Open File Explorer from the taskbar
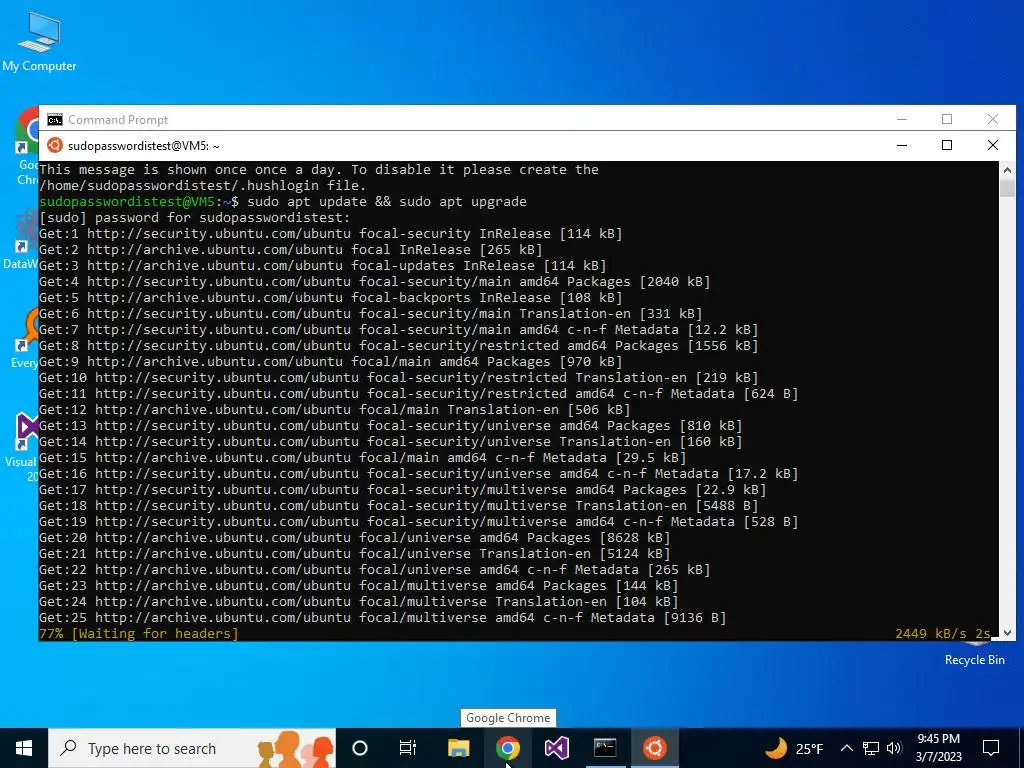The image size is (1024, 768). pos(458,748)
